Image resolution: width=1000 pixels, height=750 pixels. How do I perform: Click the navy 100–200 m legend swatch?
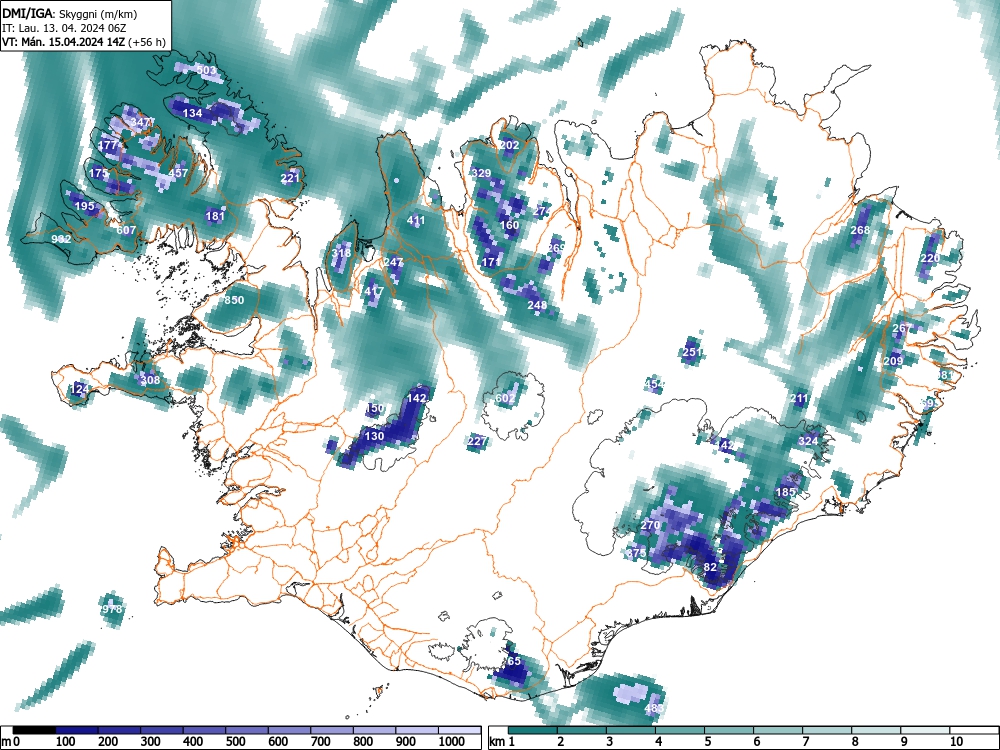point(77,730)
